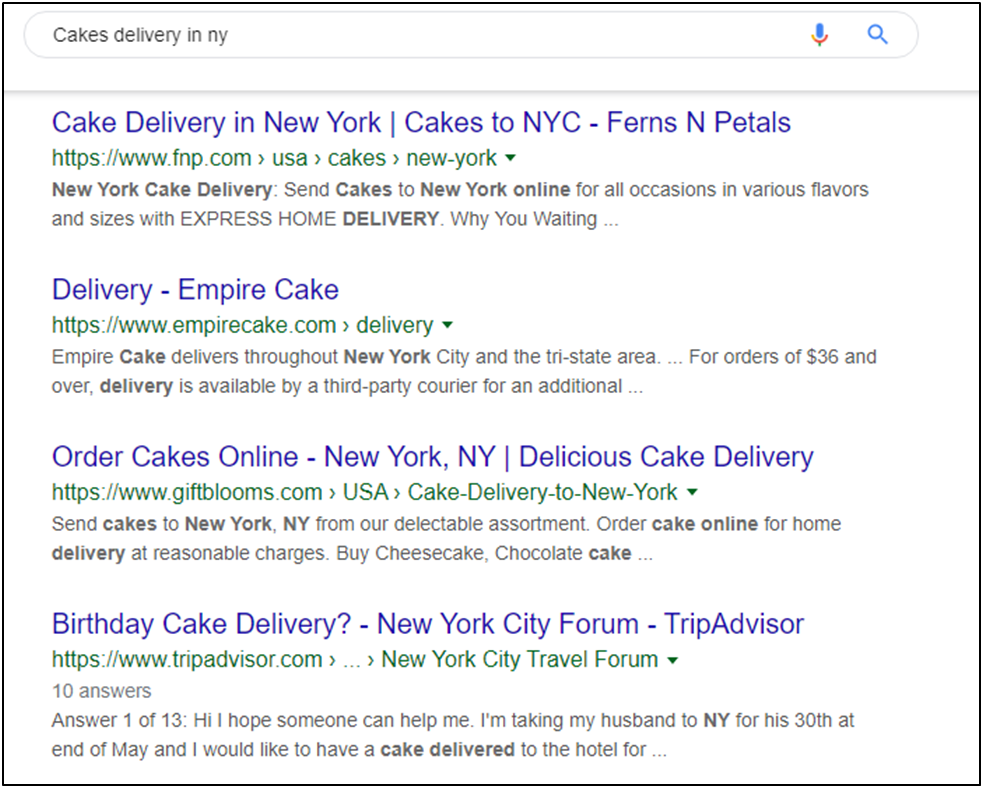Click the voice search microphone icon
This screenshot has height=788, width=983.
coord(819,34)
